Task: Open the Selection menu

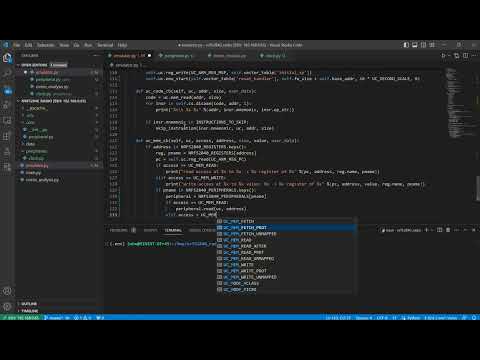Action: [x=46, y=45]
